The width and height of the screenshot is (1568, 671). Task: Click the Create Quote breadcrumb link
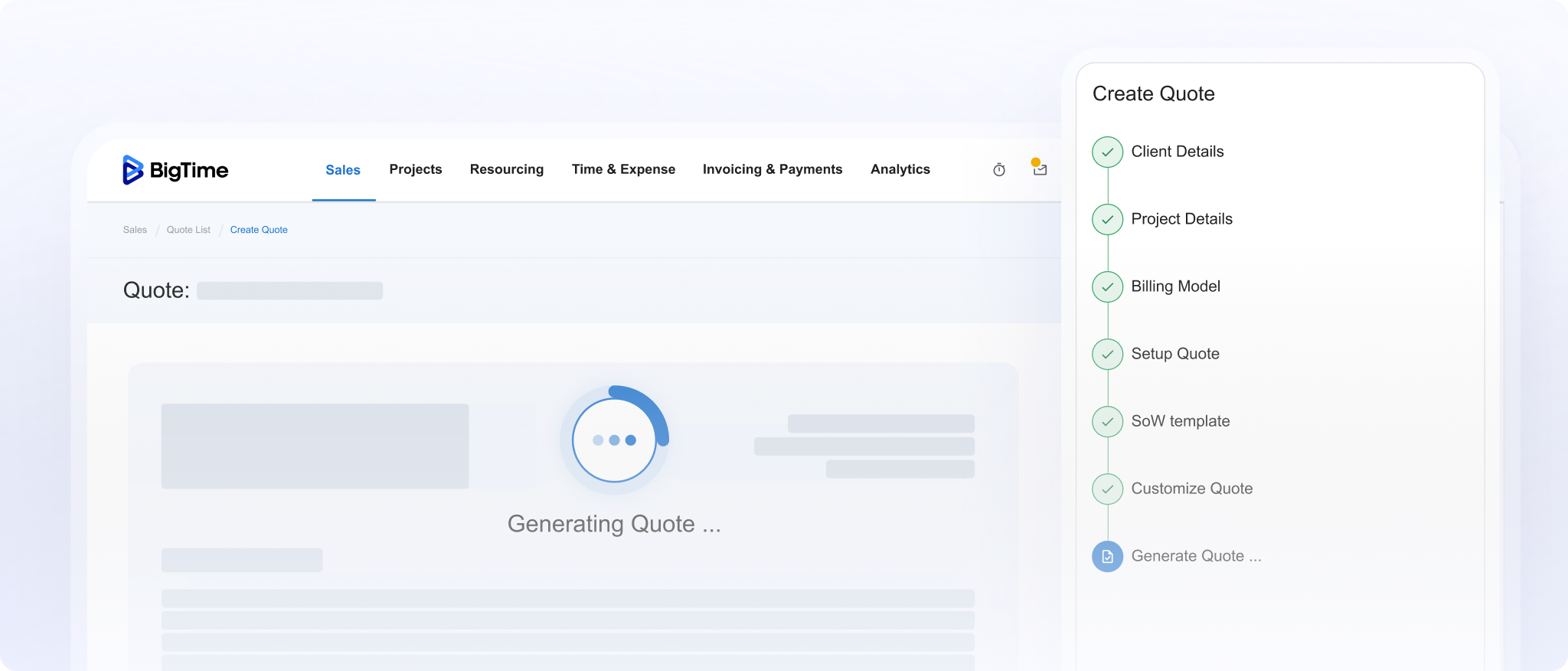(x=259, y=230)
